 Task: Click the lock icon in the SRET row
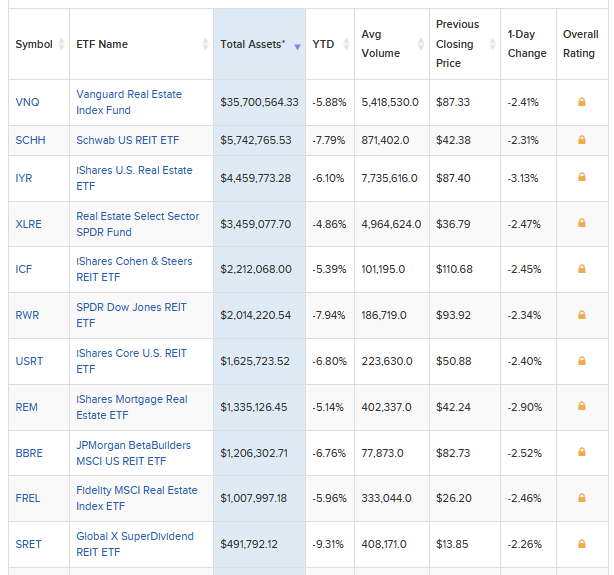pyautogui.click(x=581, y=544)
